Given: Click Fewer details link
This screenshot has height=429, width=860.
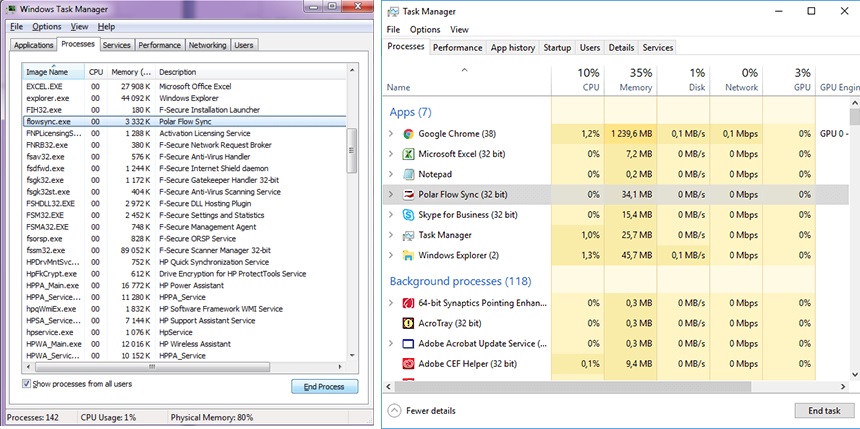Looking at the screenshot, I should click(x=431, y=411).
